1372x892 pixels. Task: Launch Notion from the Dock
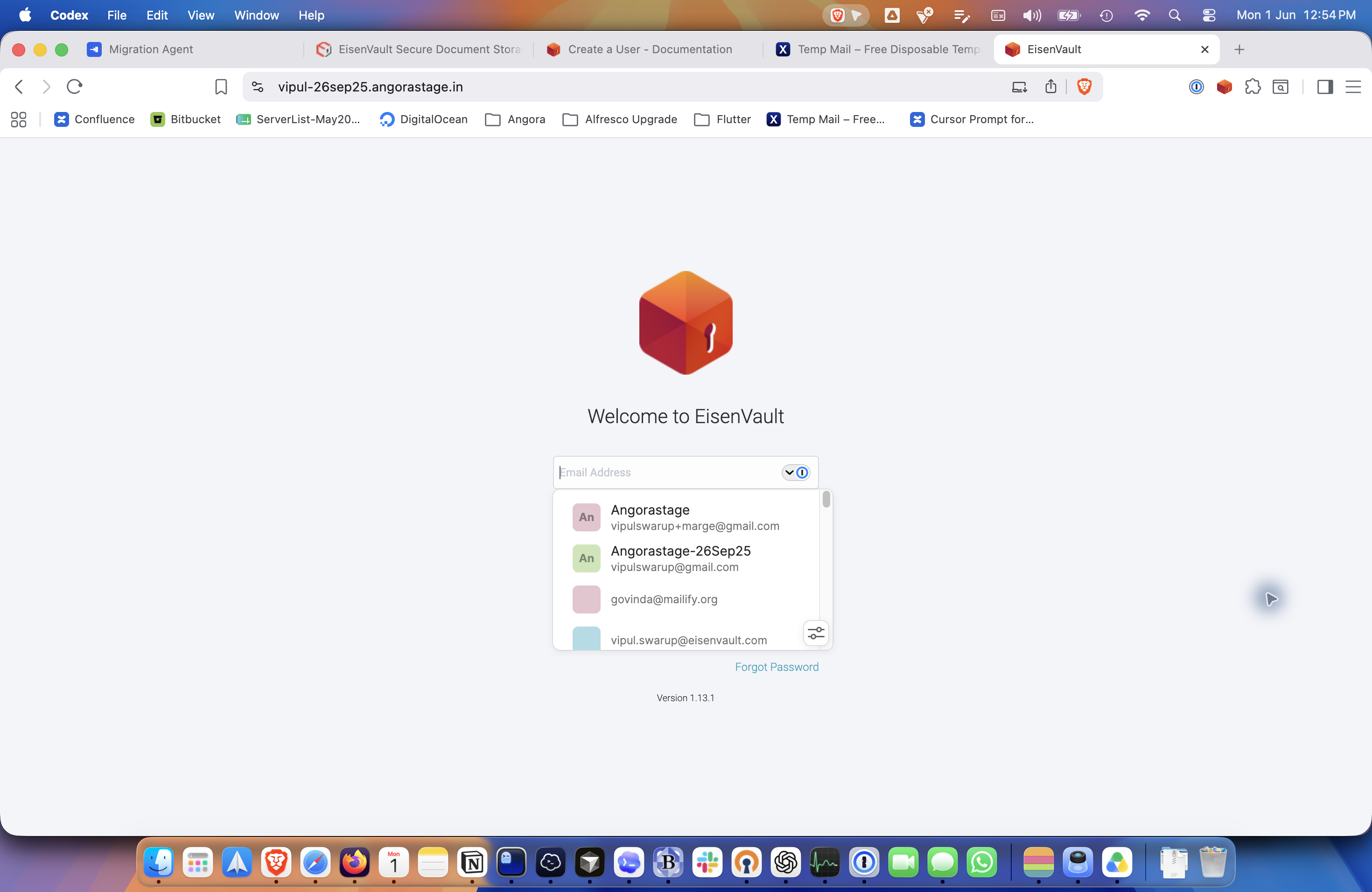tap(472, 862)
